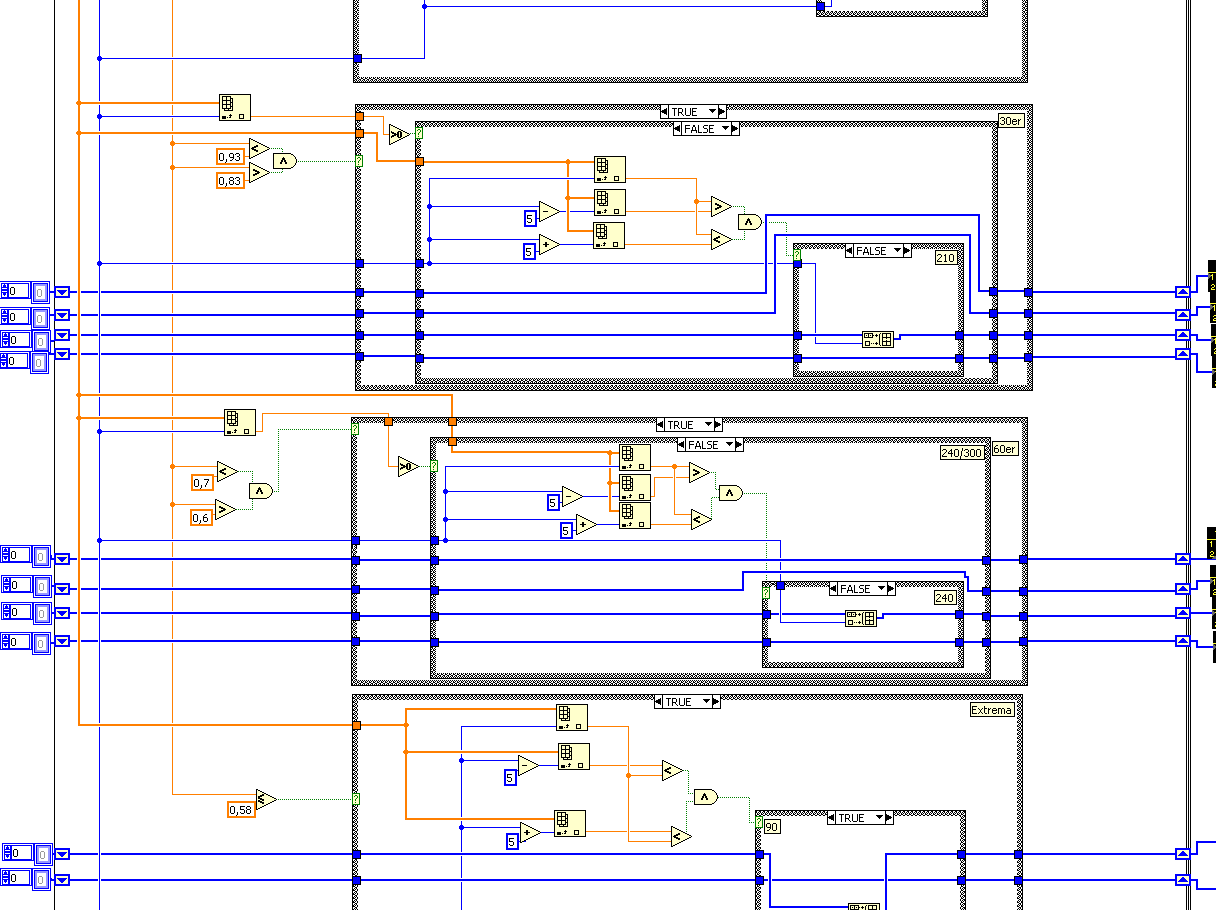Select the 30er case label
The height and width of the screenshot is (910, 1216).
tap(1011, 121)
